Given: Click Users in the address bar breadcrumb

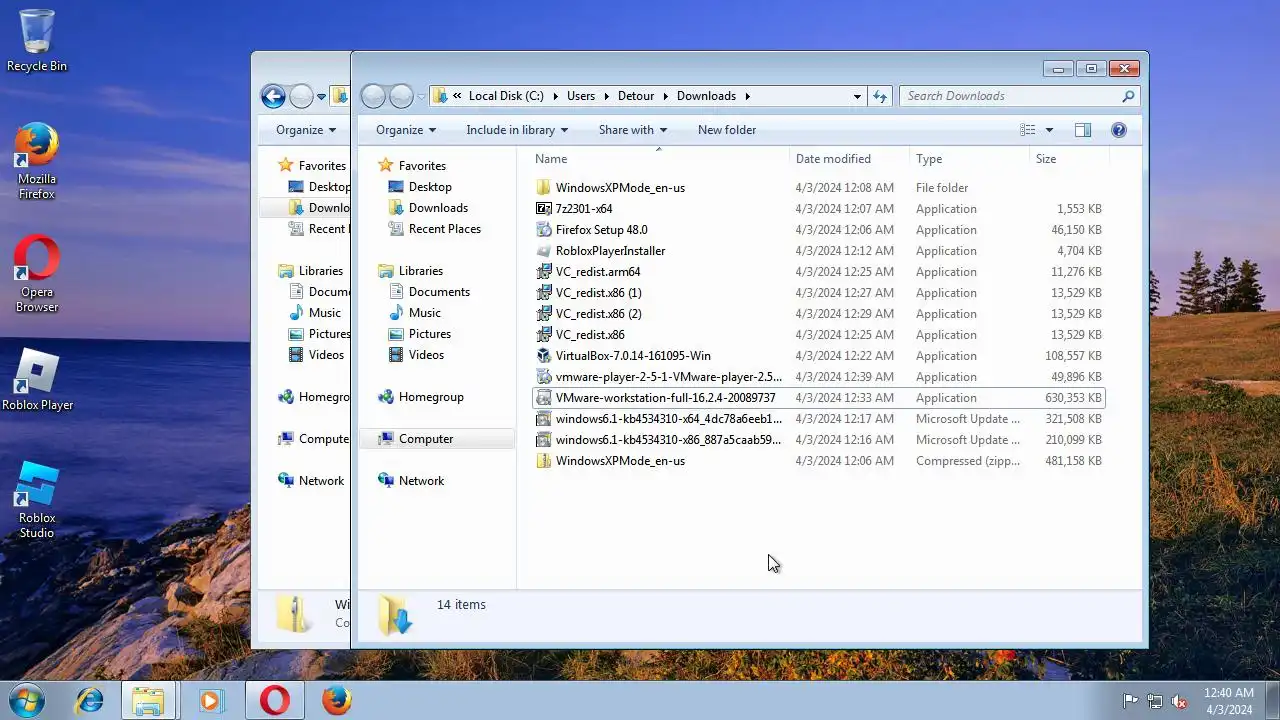Looking at the screenshot, I should pyautogui.click(x=581, y=96).
